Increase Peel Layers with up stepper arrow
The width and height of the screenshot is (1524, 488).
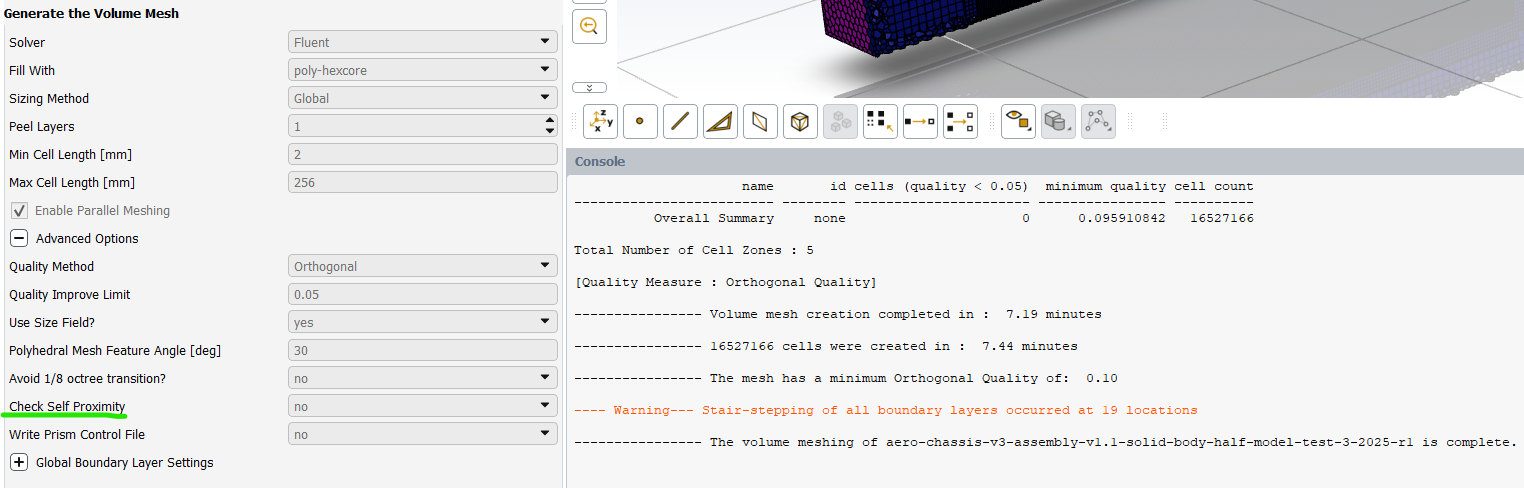pyautogui.click(x=548, y=121)
